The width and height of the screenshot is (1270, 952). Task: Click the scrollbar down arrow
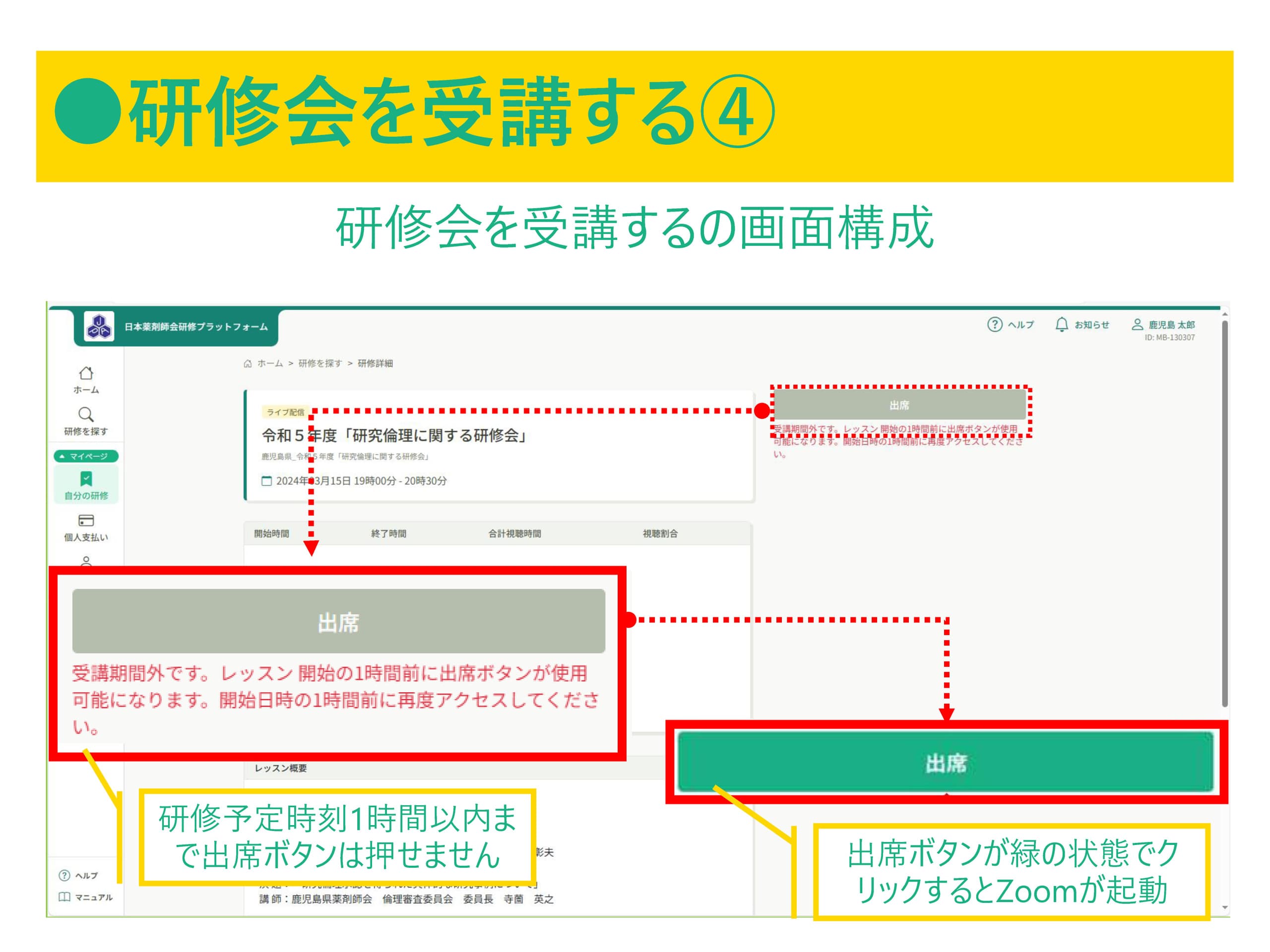(1225, 908)
